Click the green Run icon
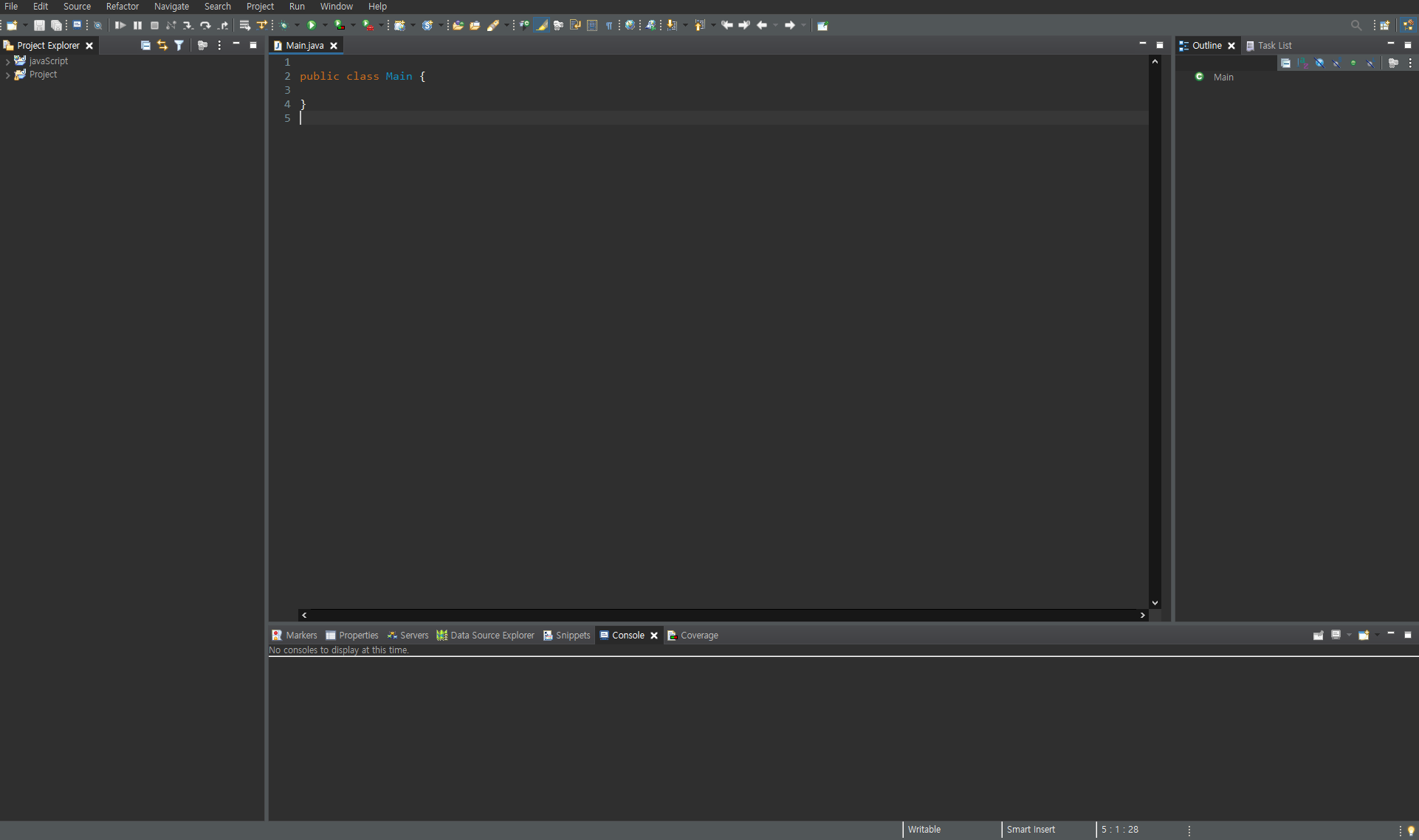Screen dimensions: 1419x840 pyautogui.click(x=312, y=25)
